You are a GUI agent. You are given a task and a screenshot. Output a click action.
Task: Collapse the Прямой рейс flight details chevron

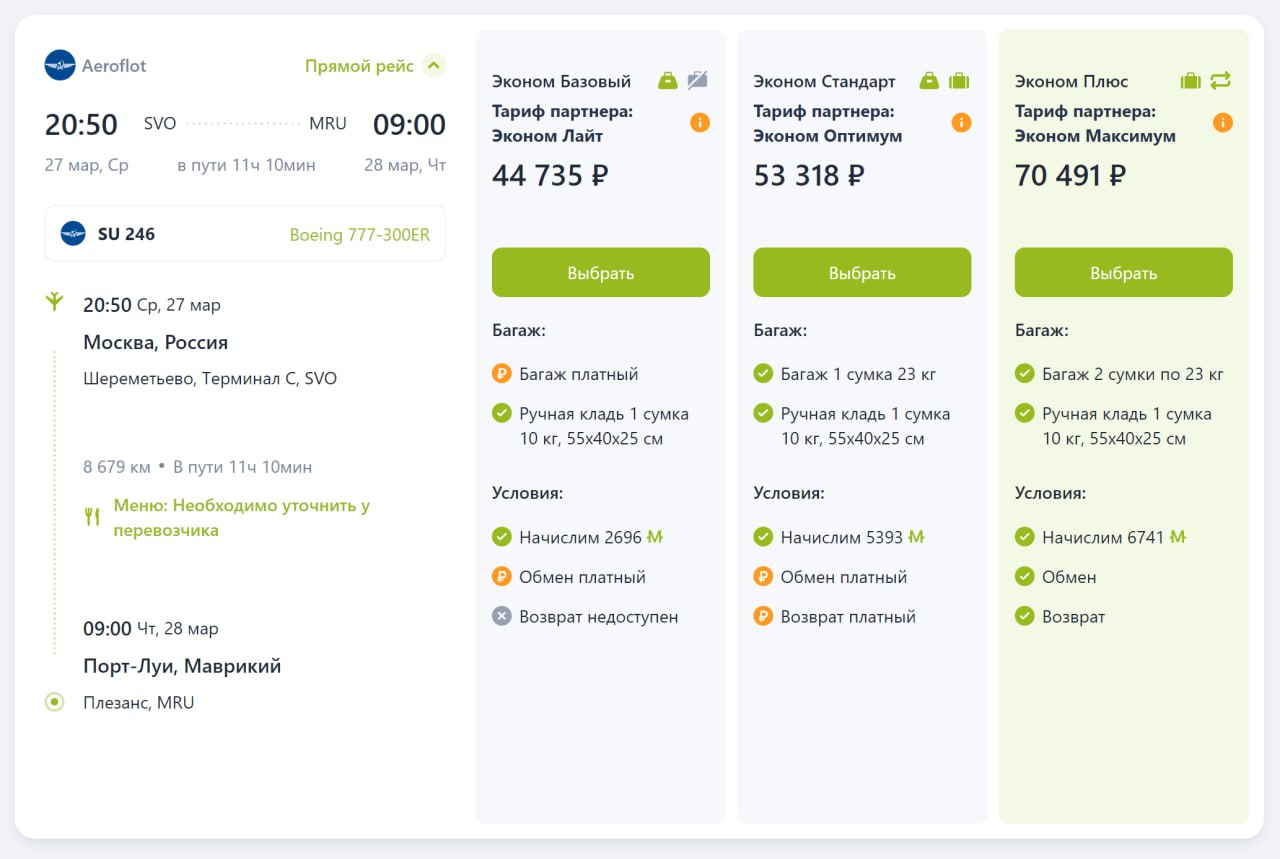(433, 66)
